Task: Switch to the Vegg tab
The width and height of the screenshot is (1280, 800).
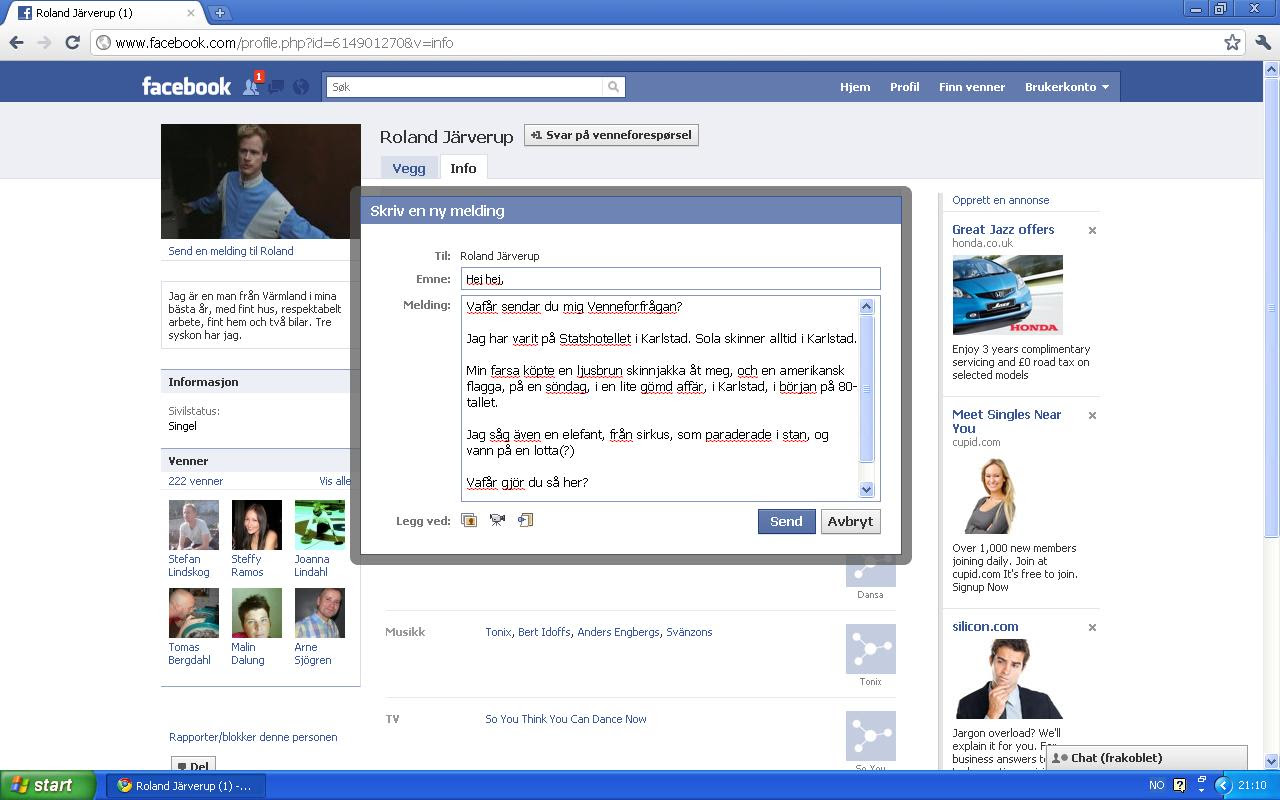Action: pos(408,168)
